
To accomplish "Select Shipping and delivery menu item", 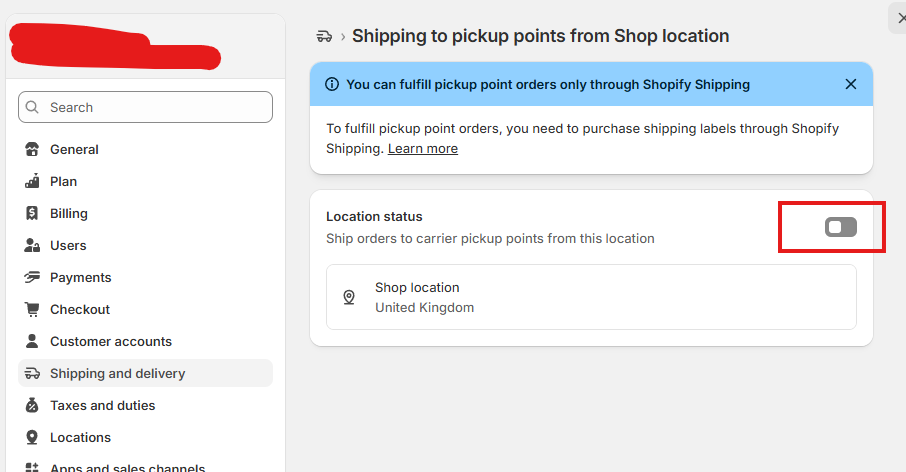I will [x=145, y=373].
